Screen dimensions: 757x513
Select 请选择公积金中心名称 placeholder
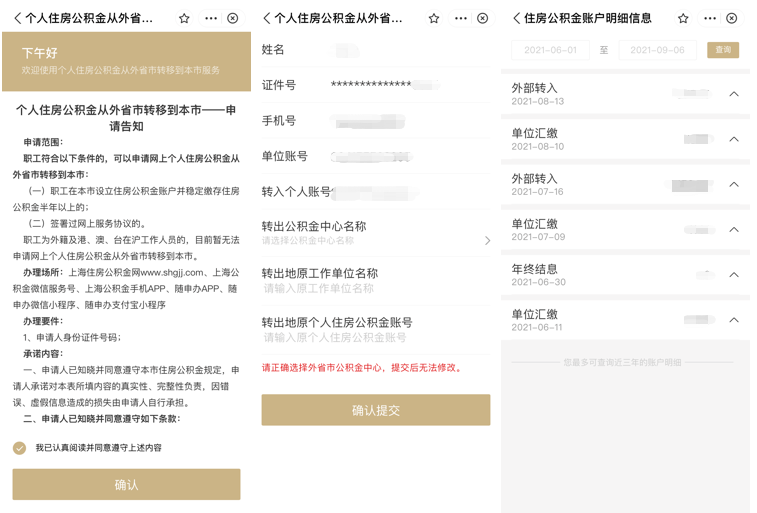(308, 240)
